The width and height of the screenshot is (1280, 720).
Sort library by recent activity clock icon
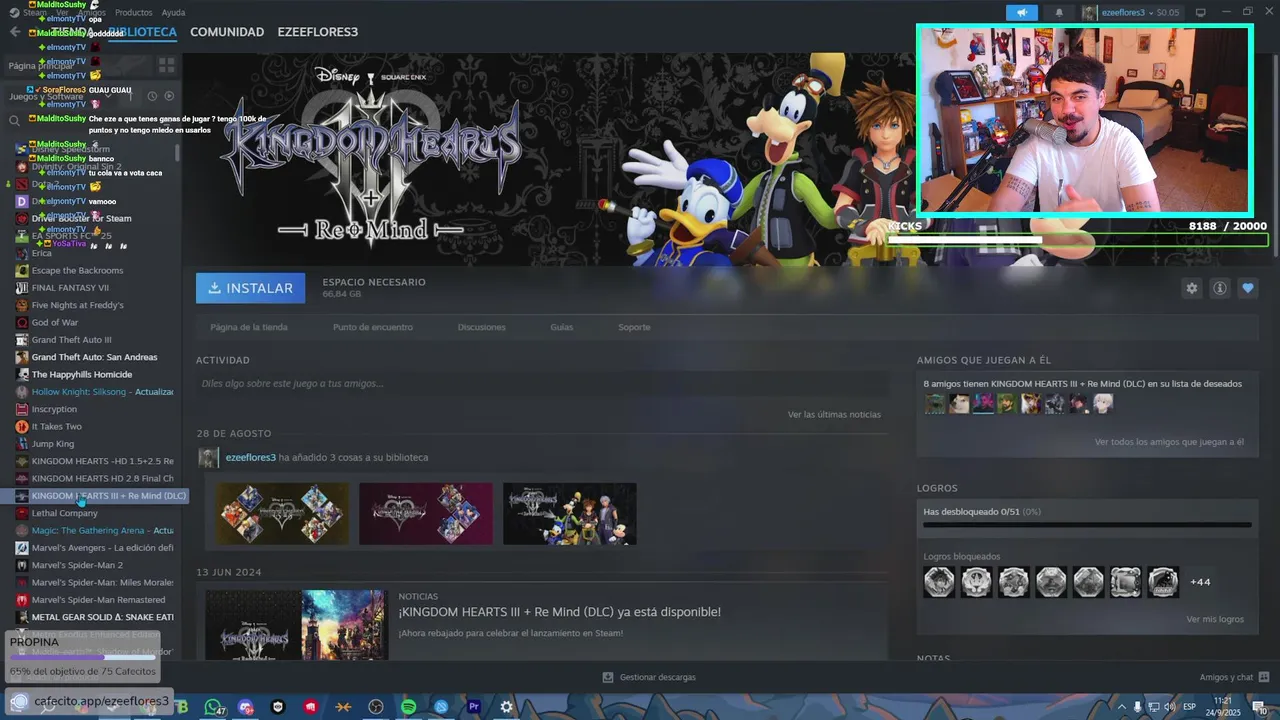(152, 96)
